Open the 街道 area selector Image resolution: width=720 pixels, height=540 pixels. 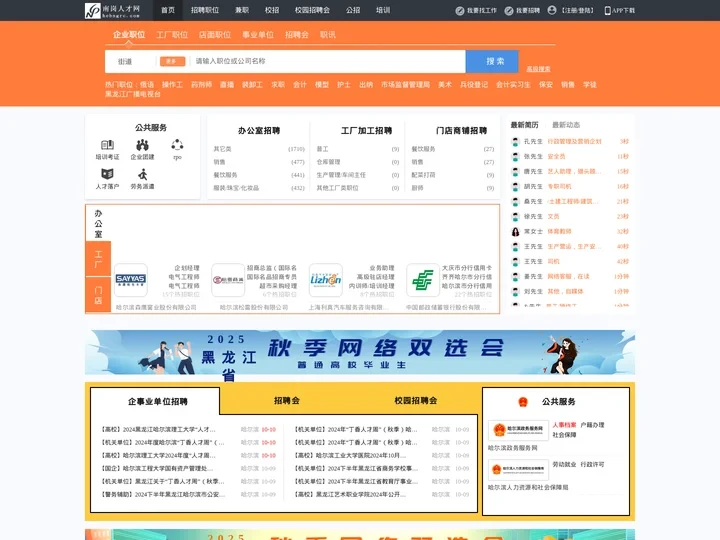pyautogui.click(x=125, y=61)
